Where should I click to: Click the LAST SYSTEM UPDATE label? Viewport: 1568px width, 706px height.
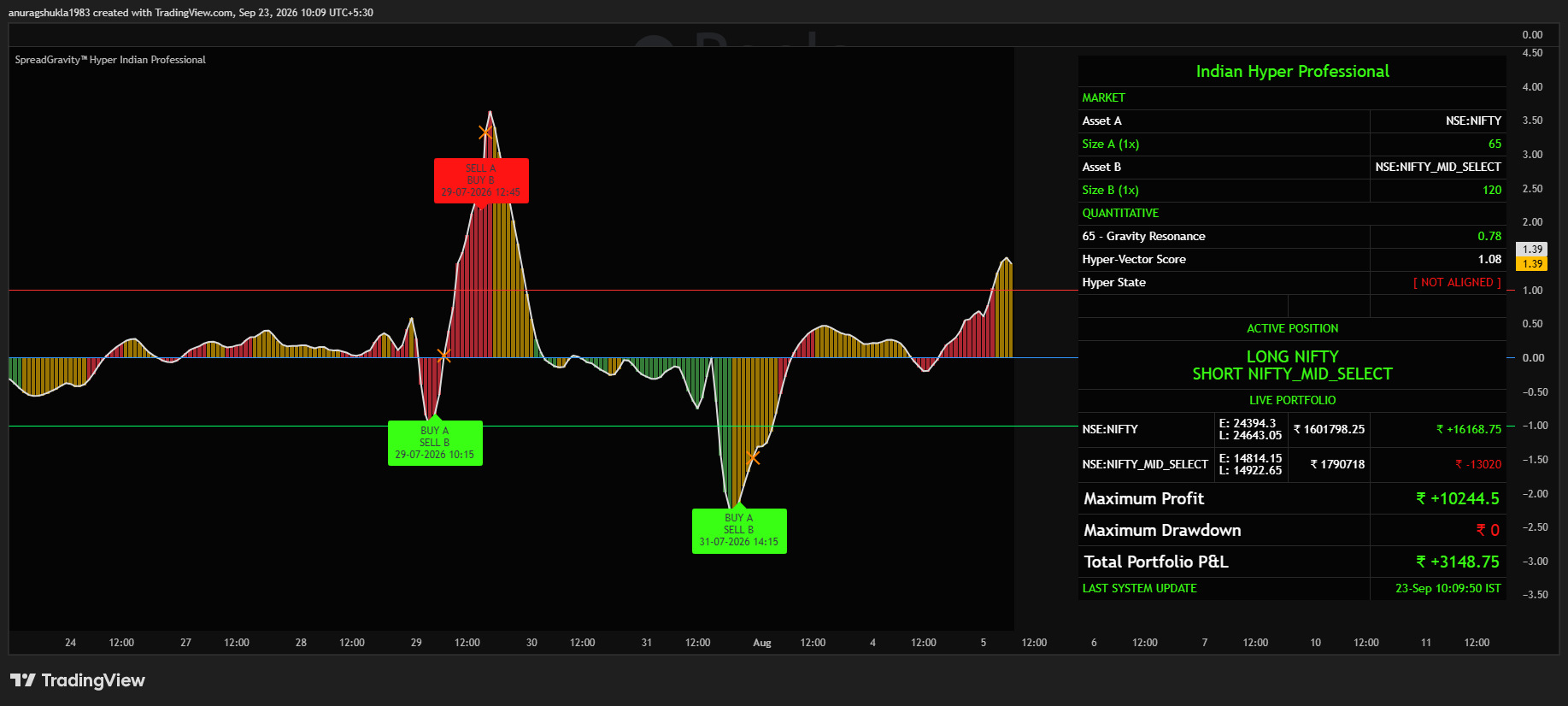[x=1139, y=589]
